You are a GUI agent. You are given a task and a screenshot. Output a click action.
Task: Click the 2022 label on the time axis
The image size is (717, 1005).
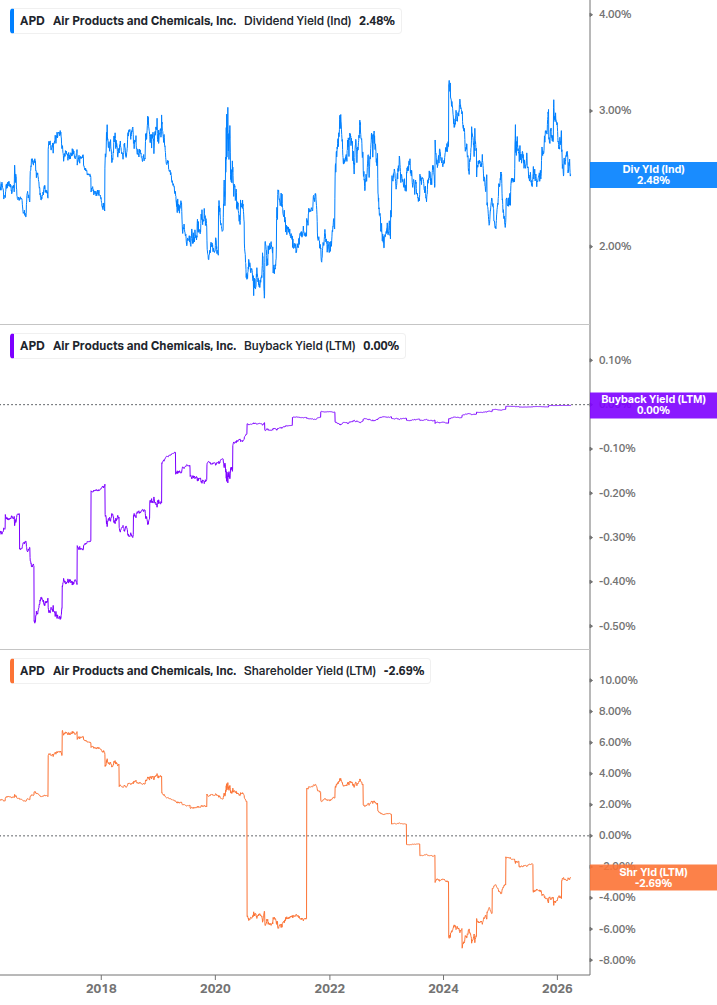329,989
